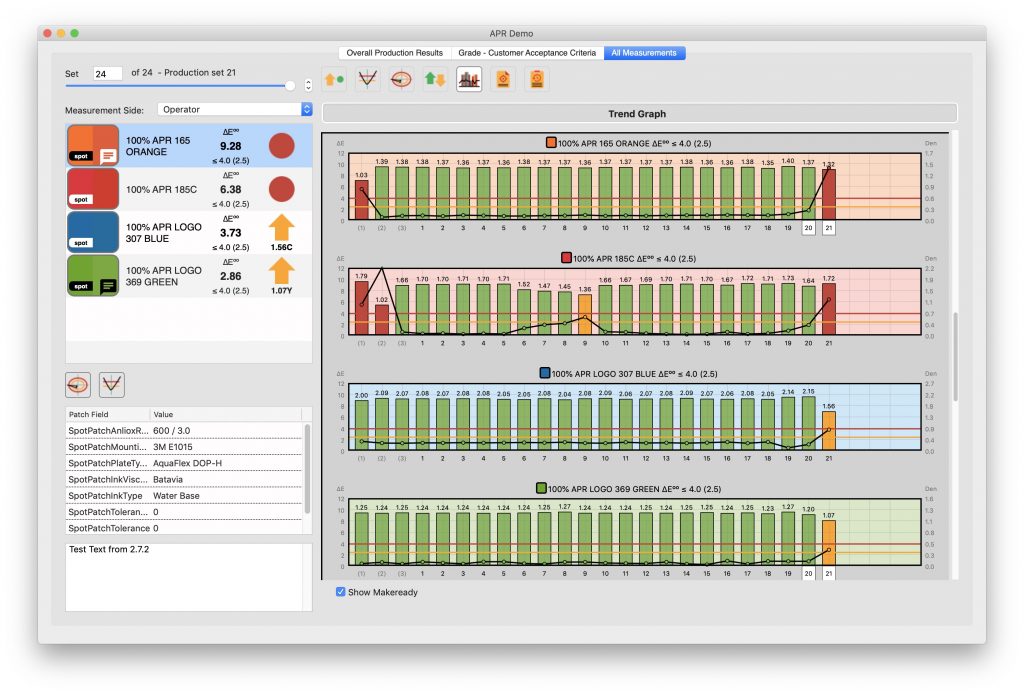The image size is (1024, 694).
Task: Open the Measurement Side dropdown
Action: click(234, 109)
